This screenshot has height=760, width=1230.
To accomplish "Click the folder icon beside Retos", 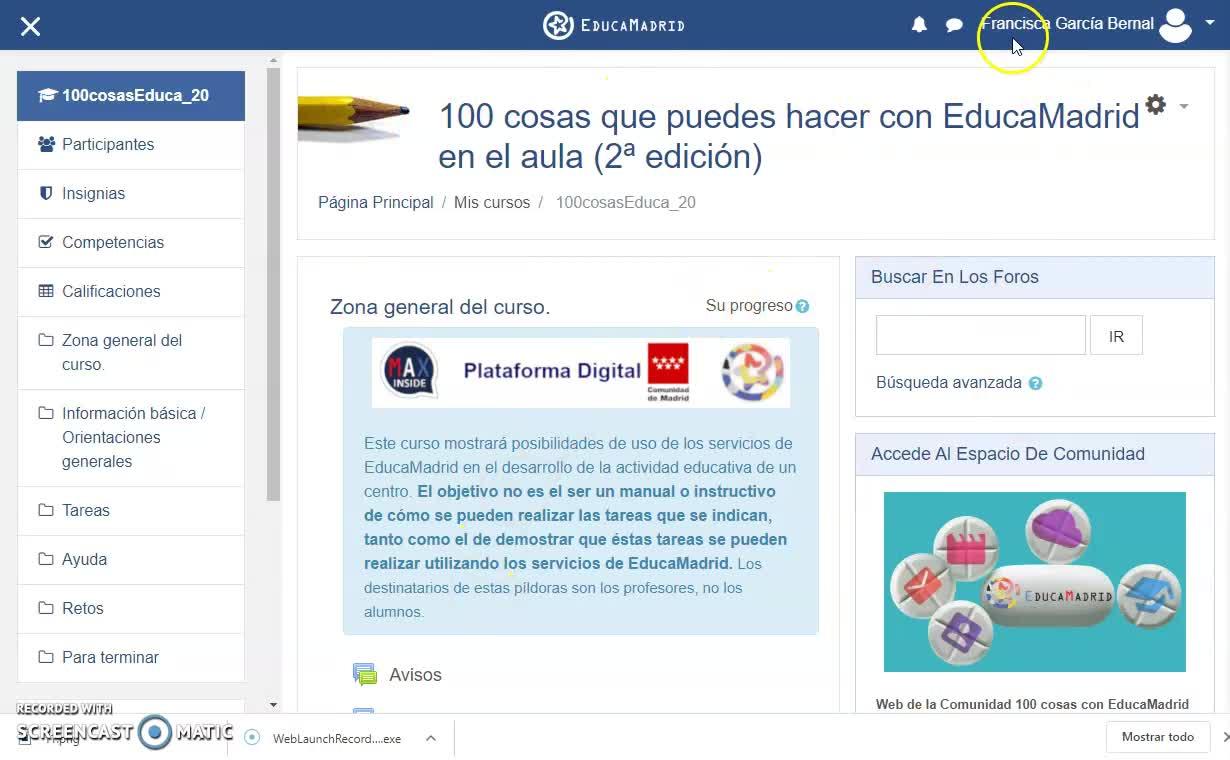I will tap(46, 608).
